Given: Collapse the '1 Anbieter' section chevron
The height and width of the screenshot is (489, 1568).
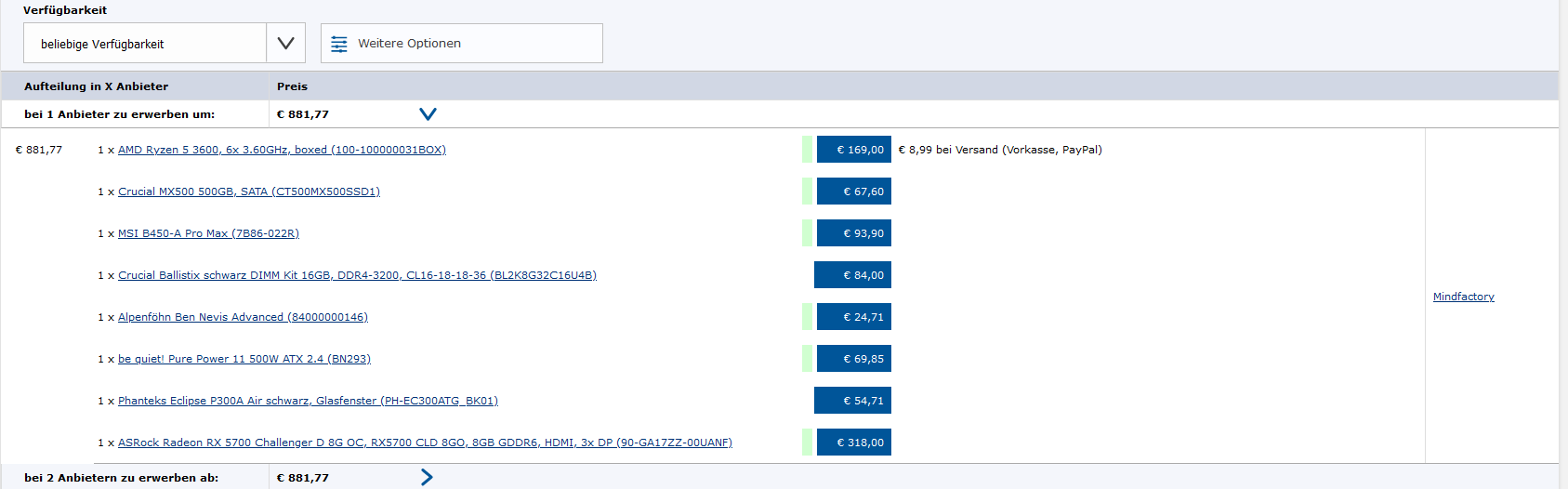Looking at the screenshot, I should click(x=428, y=113).
